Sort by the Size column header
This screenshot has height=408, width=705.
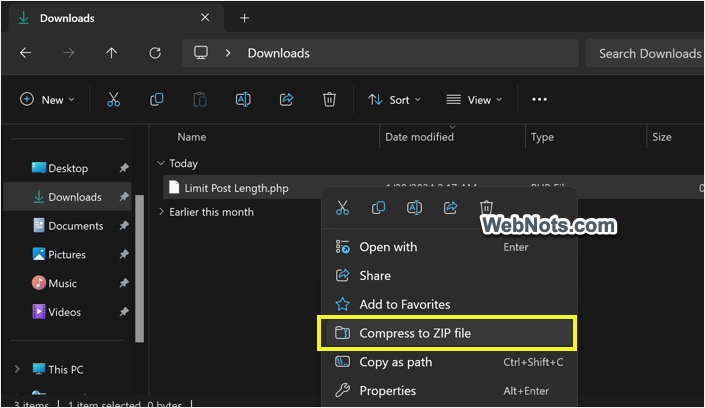[661, 137]
